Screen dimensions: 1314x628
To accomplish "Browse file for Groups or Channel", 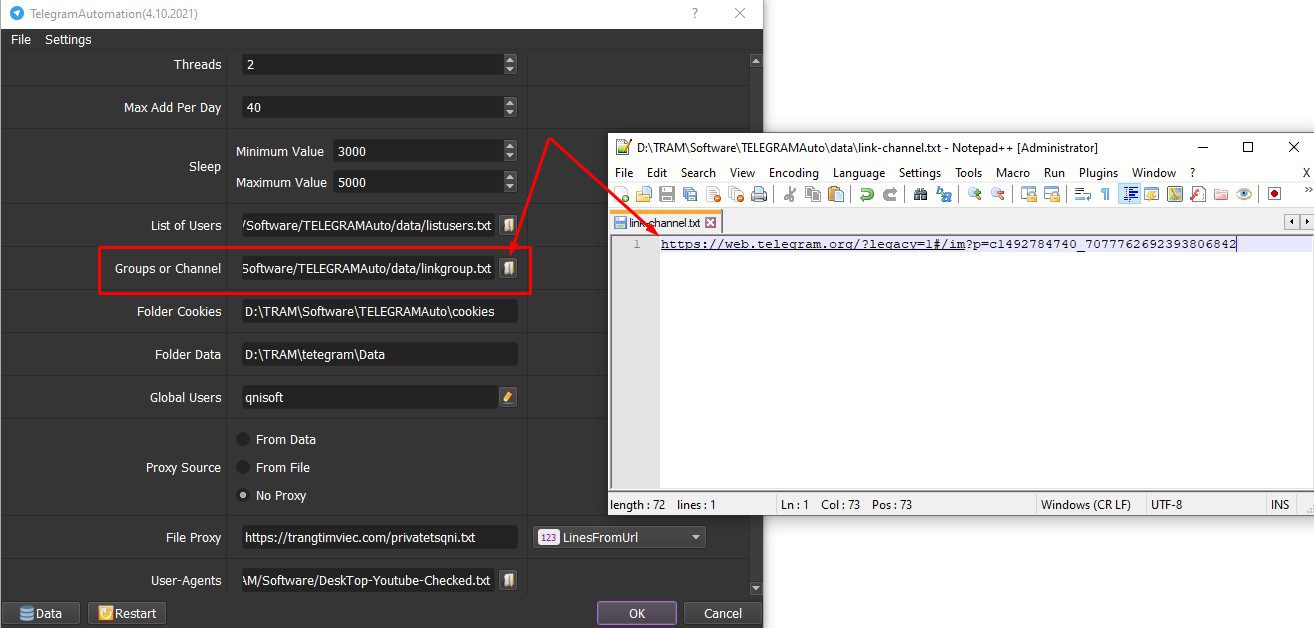I will [508, 268].
